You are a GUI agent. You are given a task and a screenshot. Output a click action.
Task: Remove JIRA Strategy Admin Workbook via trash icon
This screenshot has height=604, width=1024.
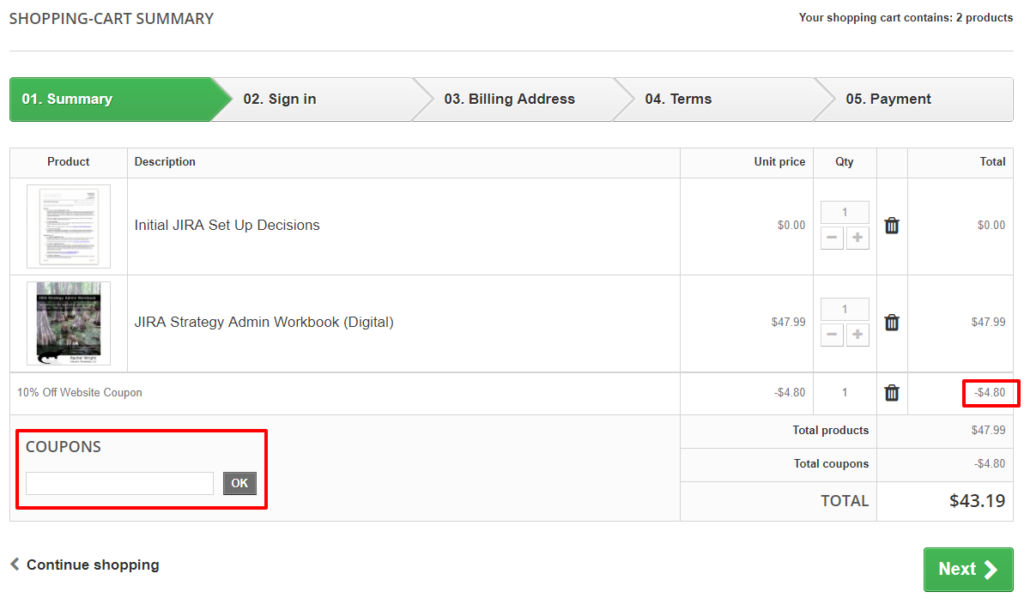coord(891,323)
